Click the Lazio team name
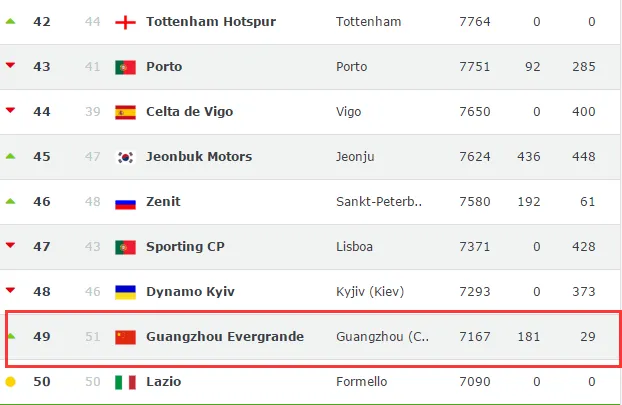The image size is (622, 405). [164, 382]
